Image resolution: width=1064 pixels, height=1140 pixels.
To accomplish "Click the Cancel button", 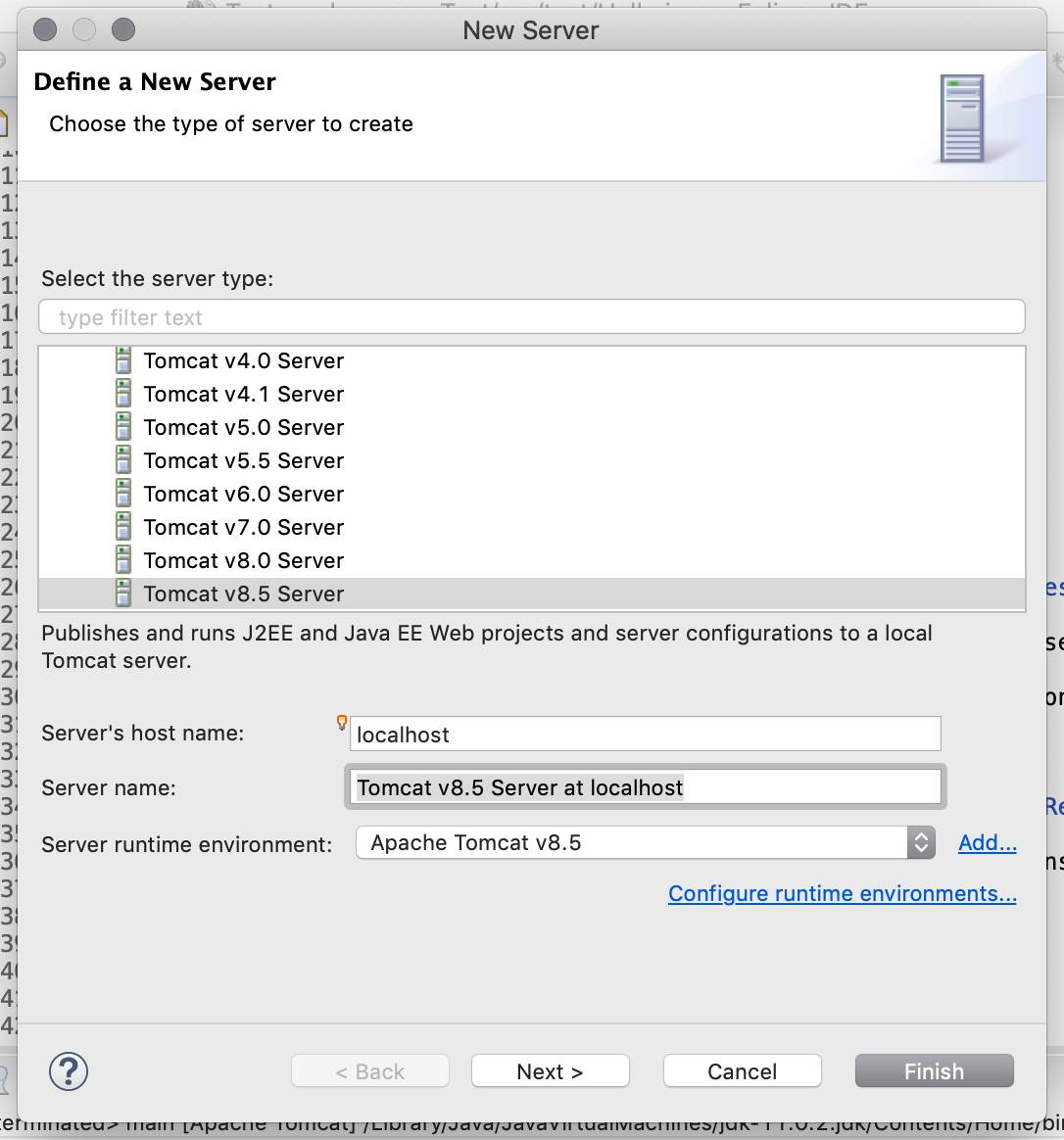I will coord(742,1070).
